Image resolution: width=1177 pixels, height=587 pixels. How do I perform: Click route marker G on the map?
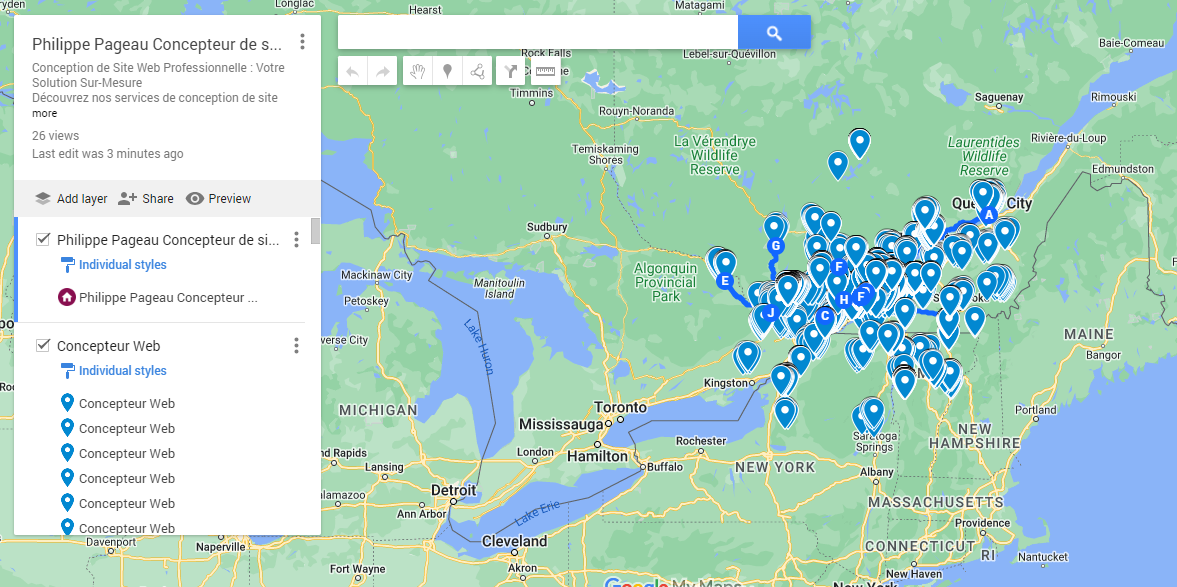[775, 245]
